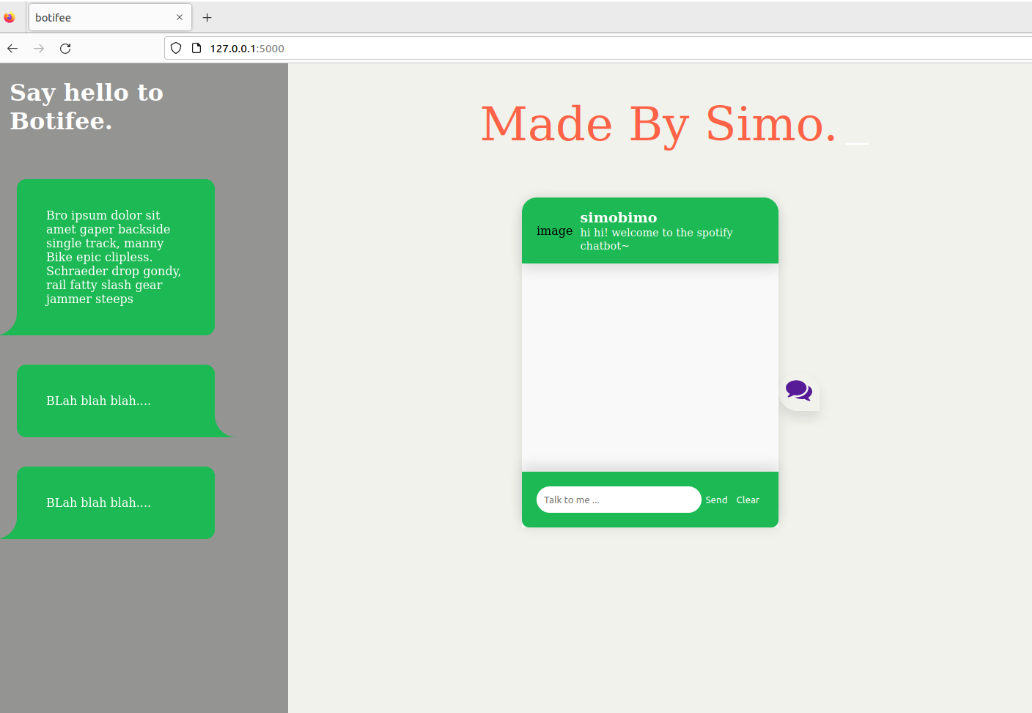Click the browser back arrow icon
The height and width of the screenshot is (713, 1032).
tap(12, 47)
